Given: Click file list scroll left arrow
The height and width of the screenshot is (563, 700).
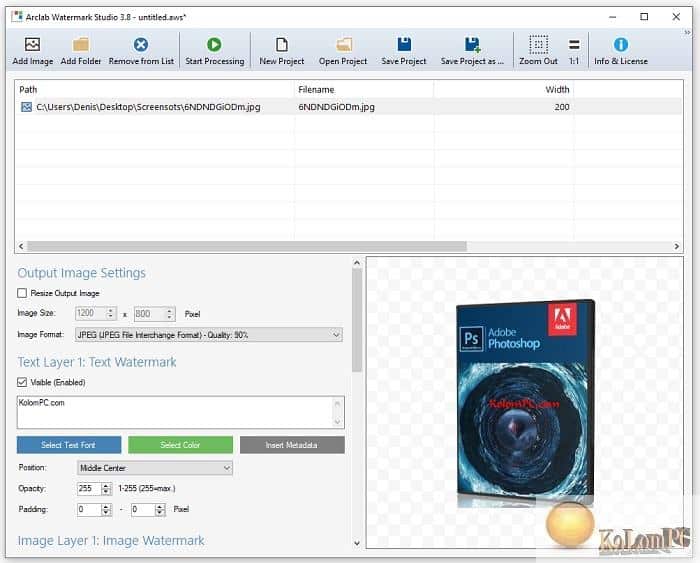Looking at the screenshot, I should click(x=21, y=246).
